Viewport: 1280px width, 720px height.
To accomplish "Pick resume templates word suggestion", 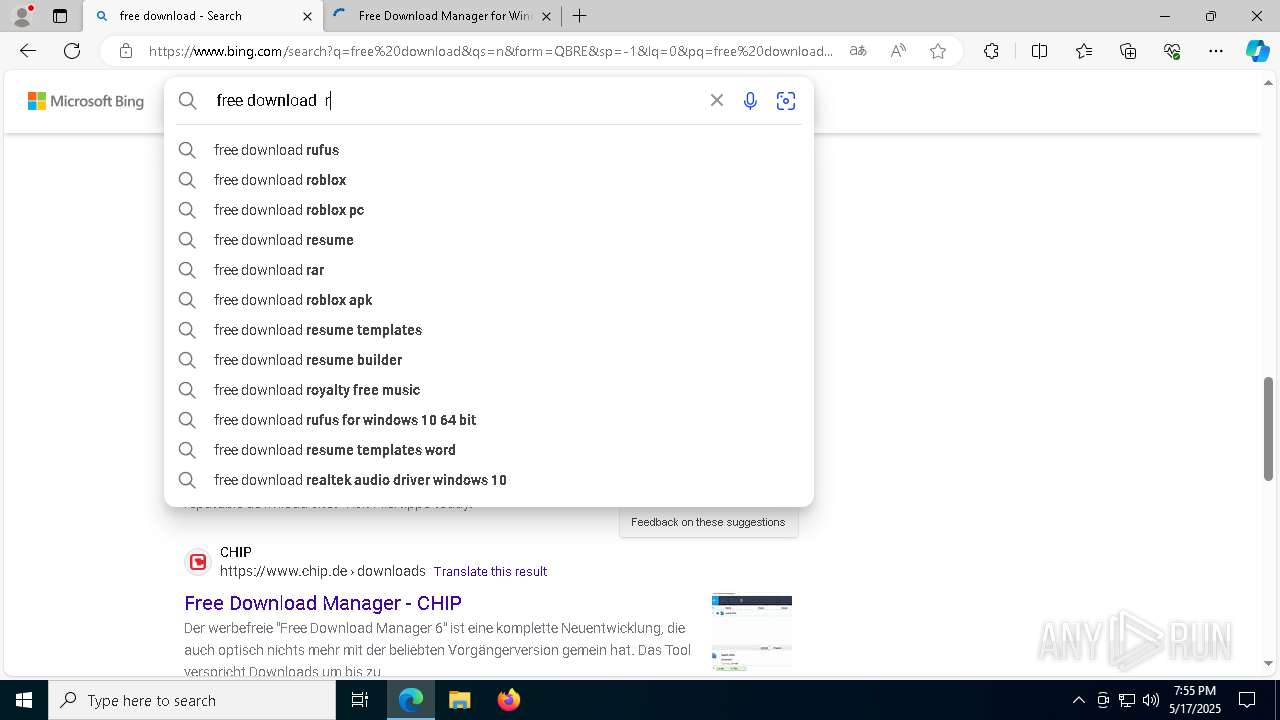I will tap(489, 450).
